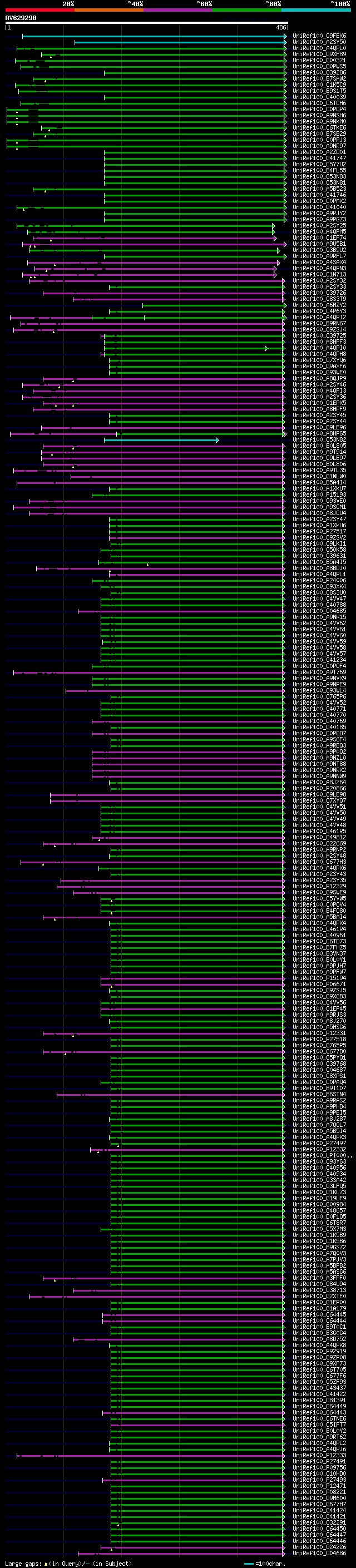Open hit UniRef100_Q39286

pyautogui.click(x=319, y=72)
